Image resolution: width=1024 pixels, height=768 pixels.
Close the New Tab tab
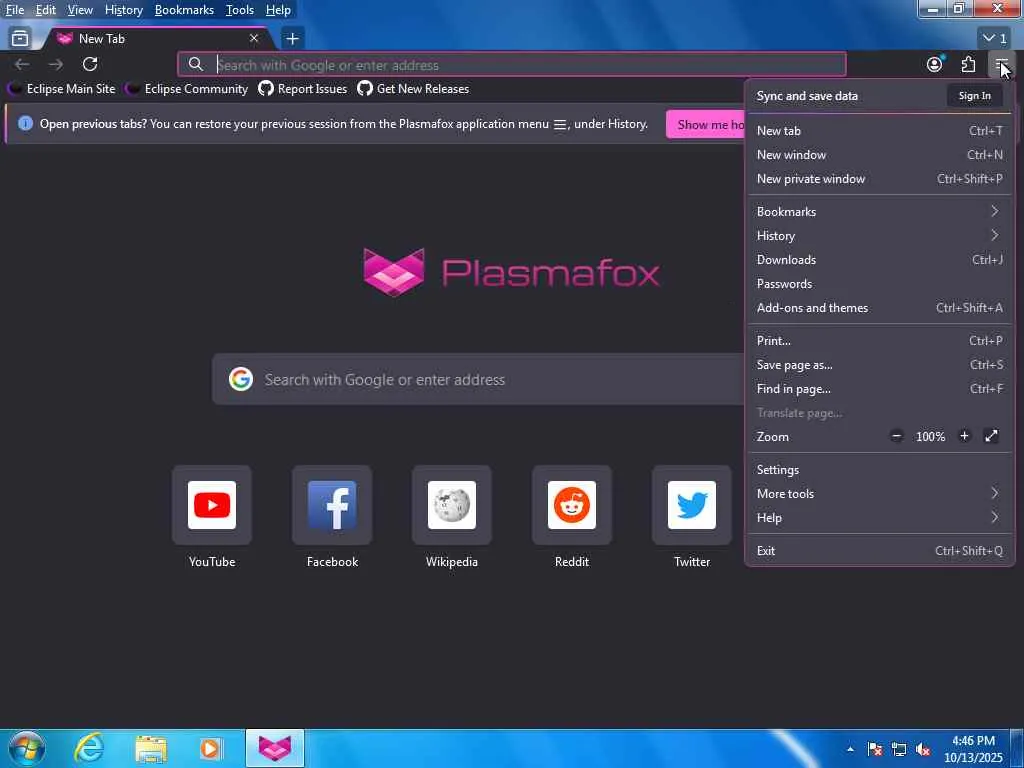(254, 39)
